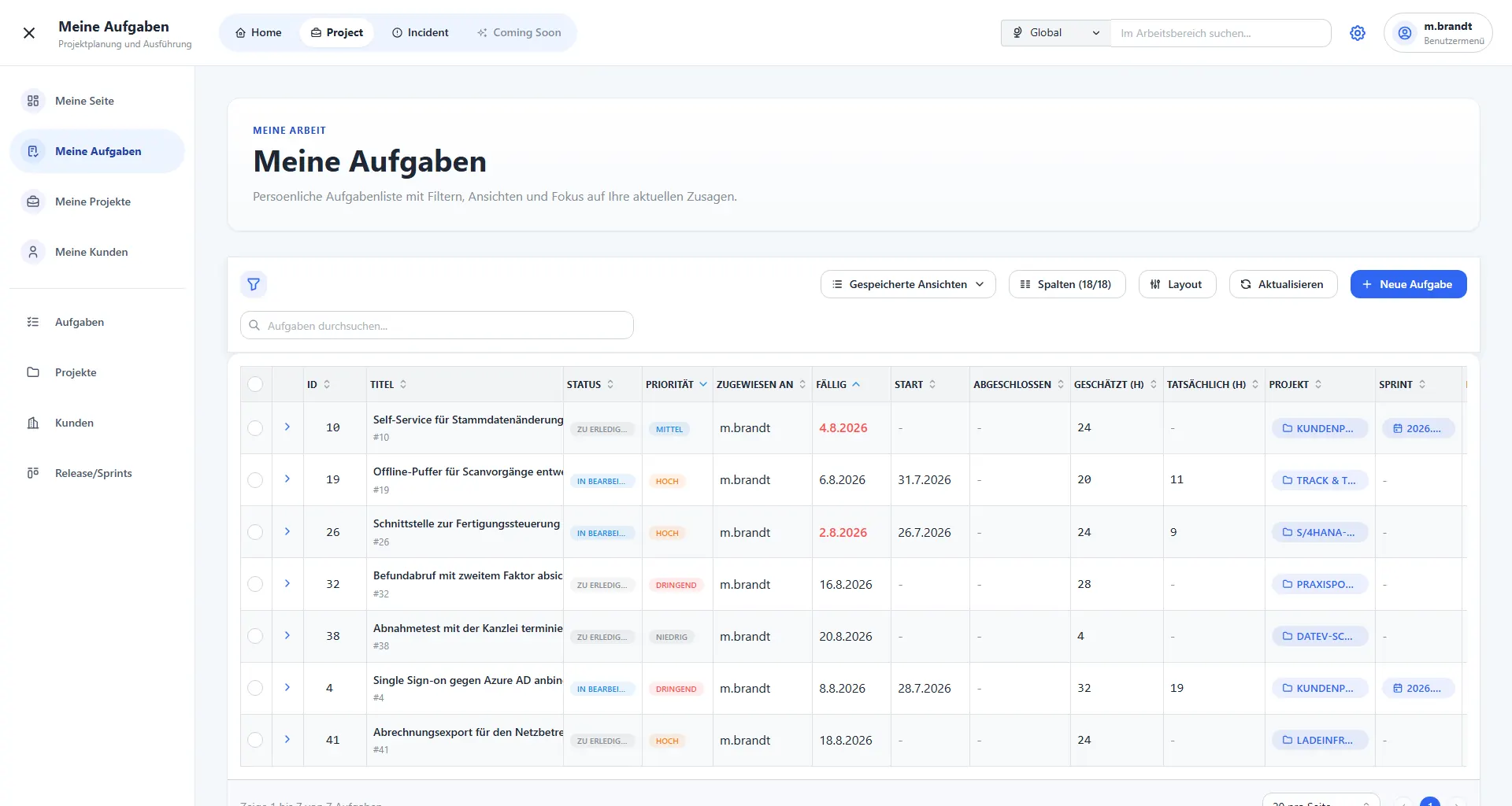Click the search magnifier icon in Aufgaben search
The image size is (1512, 806).
coord(254,325)
